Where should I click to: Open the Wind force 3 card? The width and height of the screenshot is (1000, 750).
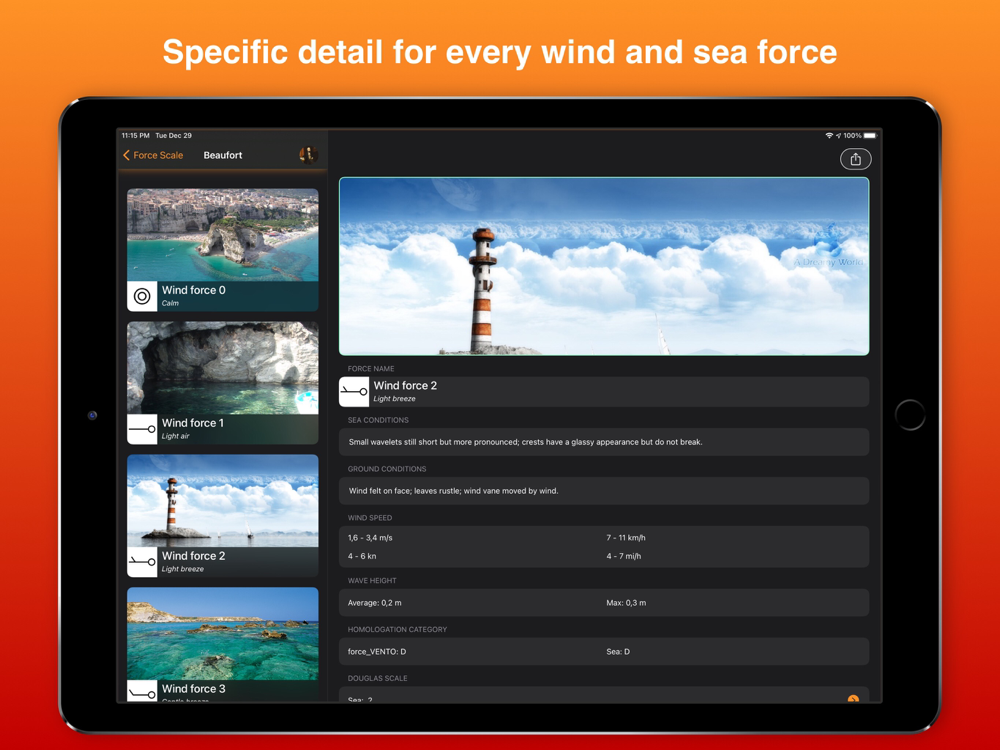pos(223,644)
